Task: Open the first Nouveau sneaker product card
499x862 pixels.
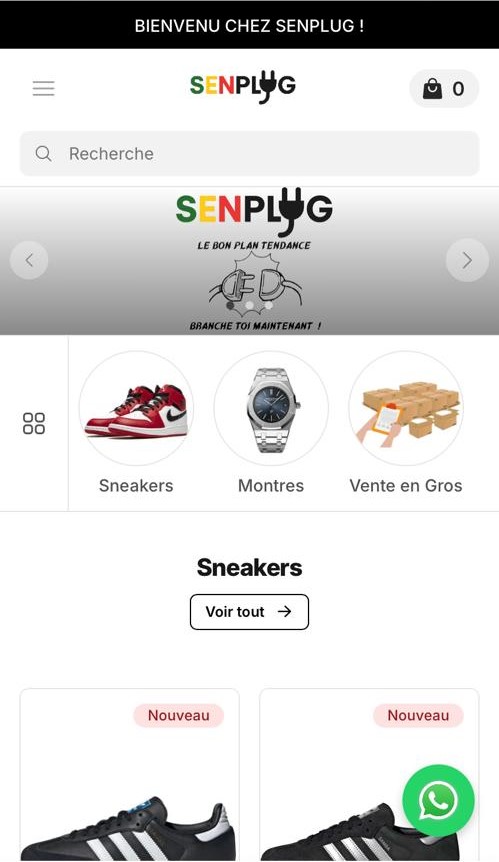Action: coord(130,775)
